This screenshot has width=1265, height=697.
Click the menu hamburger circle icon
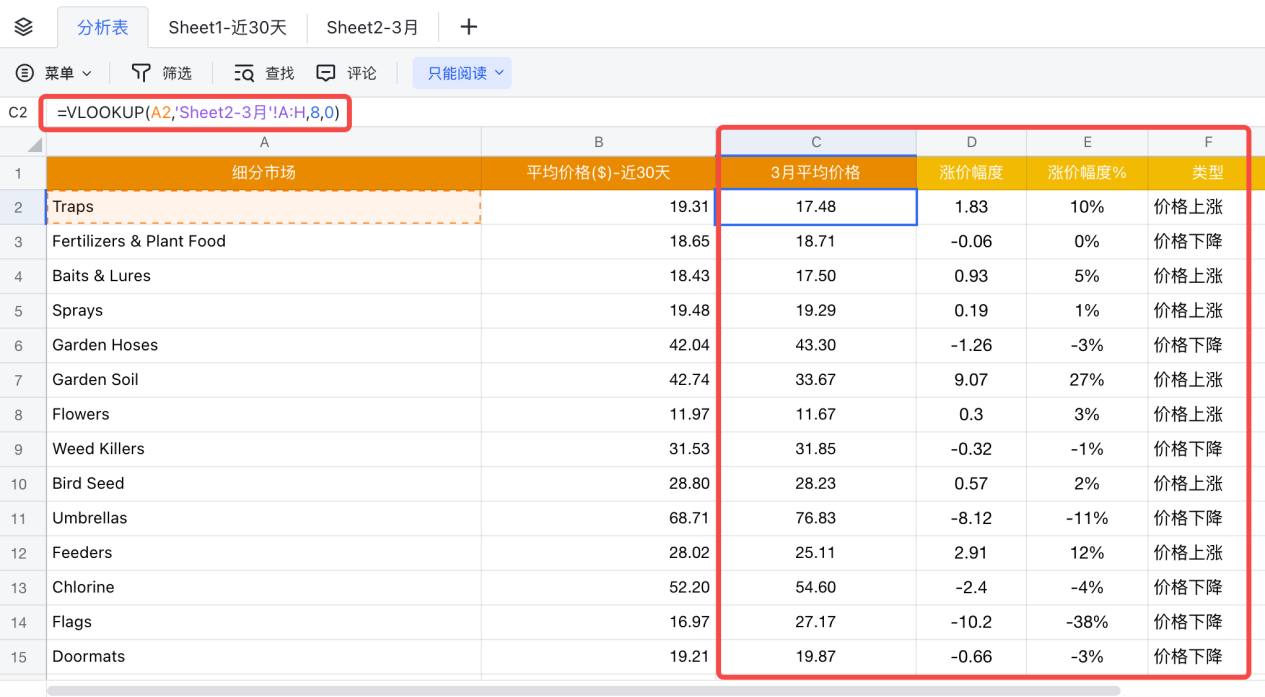tap(25, 73)
